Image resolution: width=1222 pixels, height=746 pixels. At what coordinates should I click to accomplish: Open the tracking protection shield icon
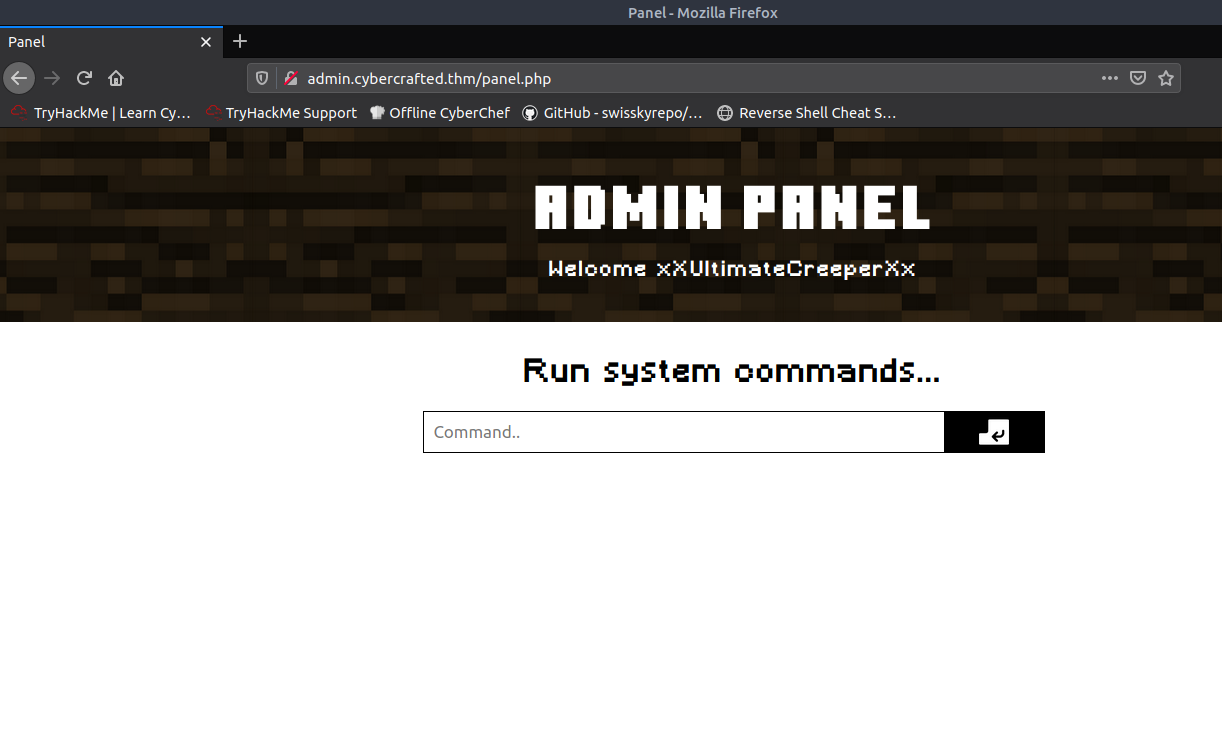click(x=263, y=78)
